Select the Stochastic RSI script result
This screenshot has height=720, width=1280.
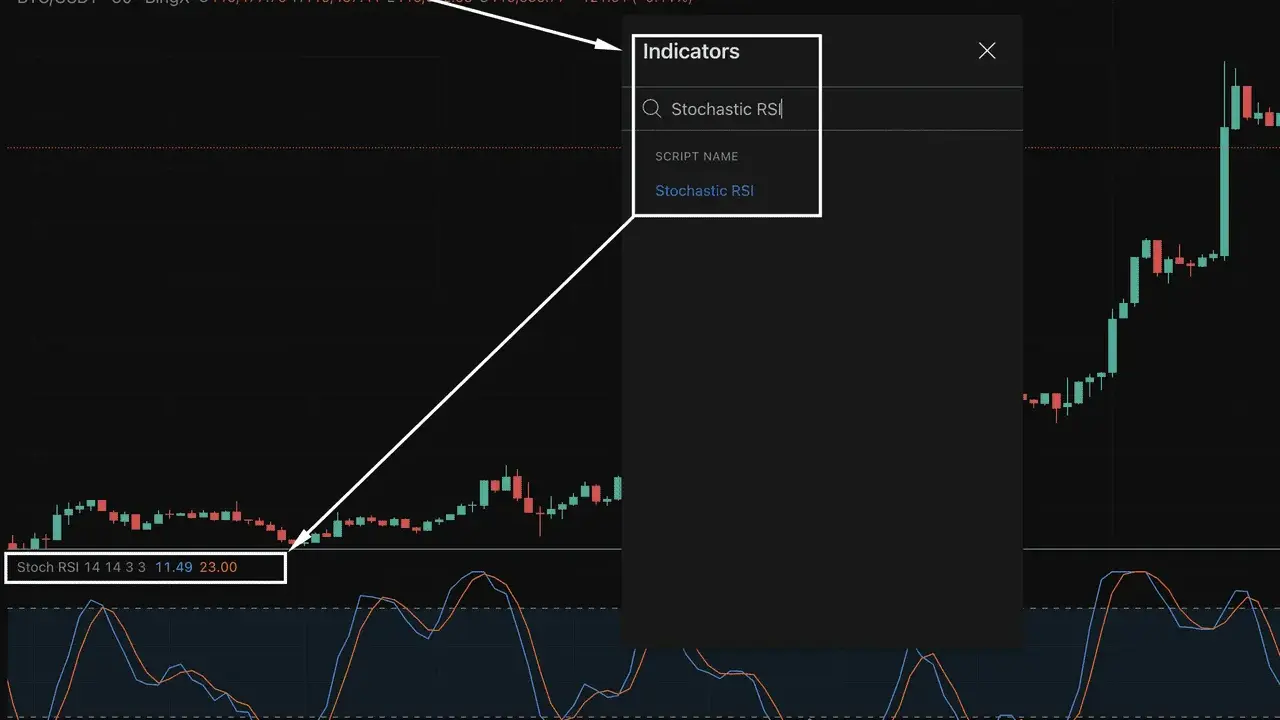pos(704,191)
